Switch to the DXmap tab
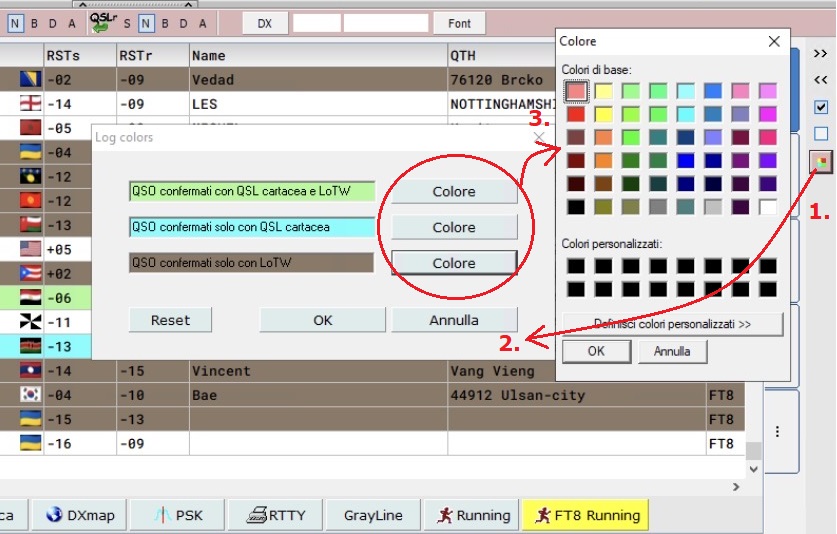 tap(80, 515)
